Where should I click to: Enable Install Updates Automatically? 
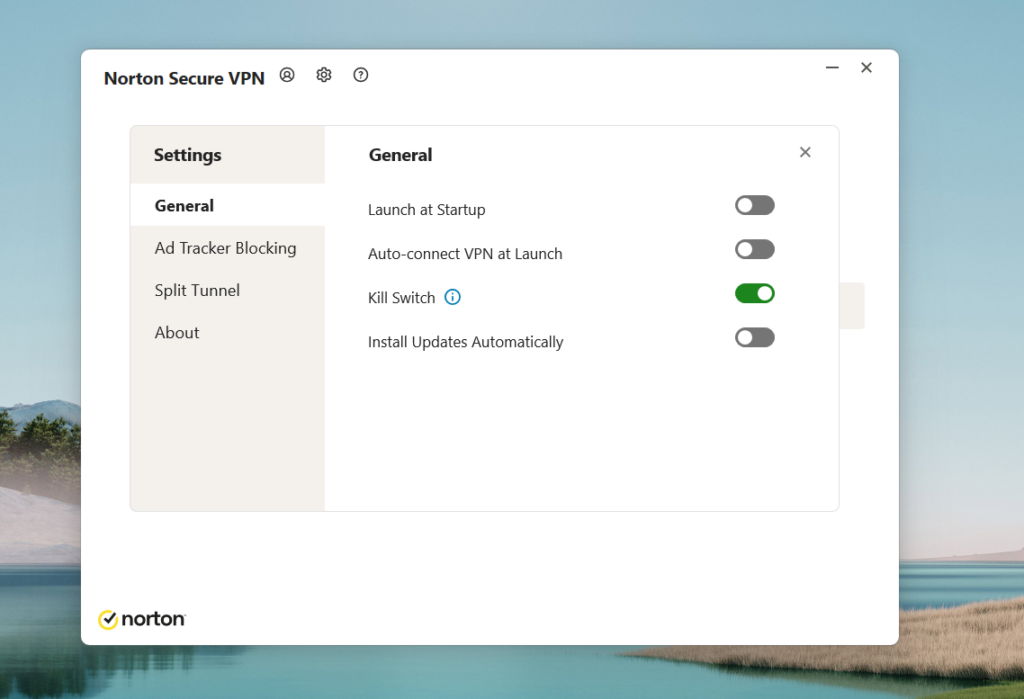tap(754, 337)
